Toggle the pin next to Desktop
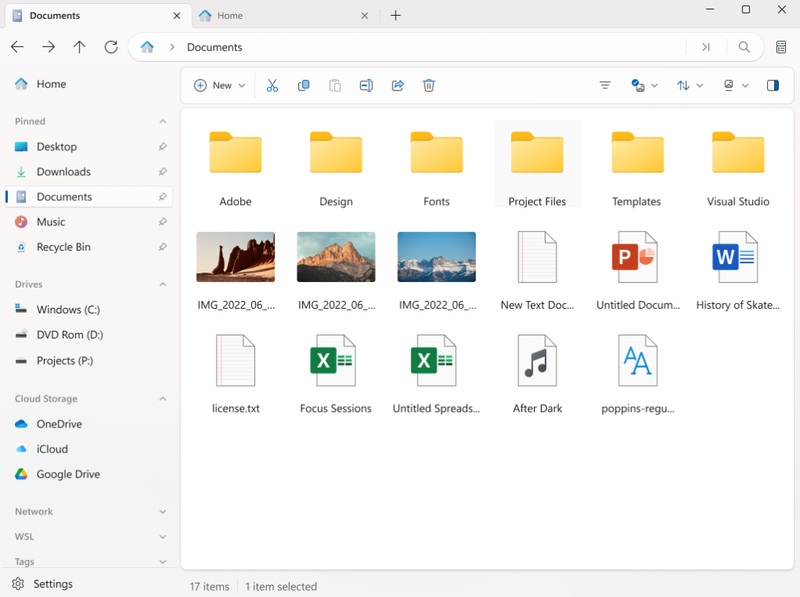The image size is (800, 597). pyautogui.click(x=163, y=147)
